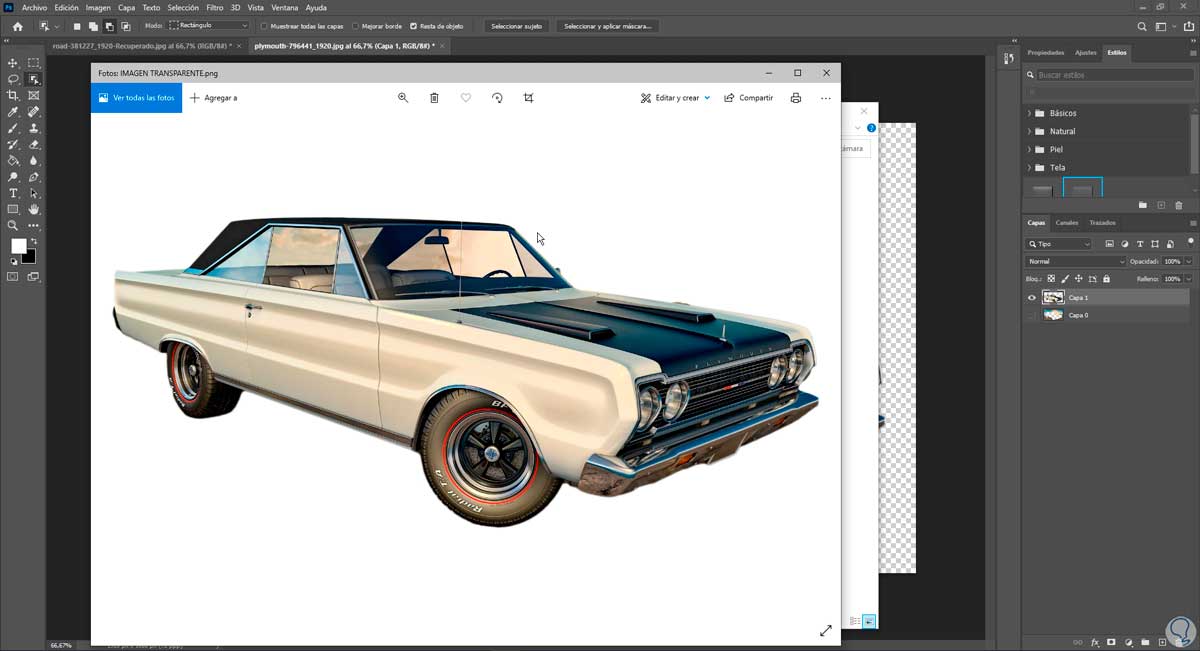Uncheck the 'Resta de objeto' checkbox
The image size is (1200, 651).
point(414,26)
